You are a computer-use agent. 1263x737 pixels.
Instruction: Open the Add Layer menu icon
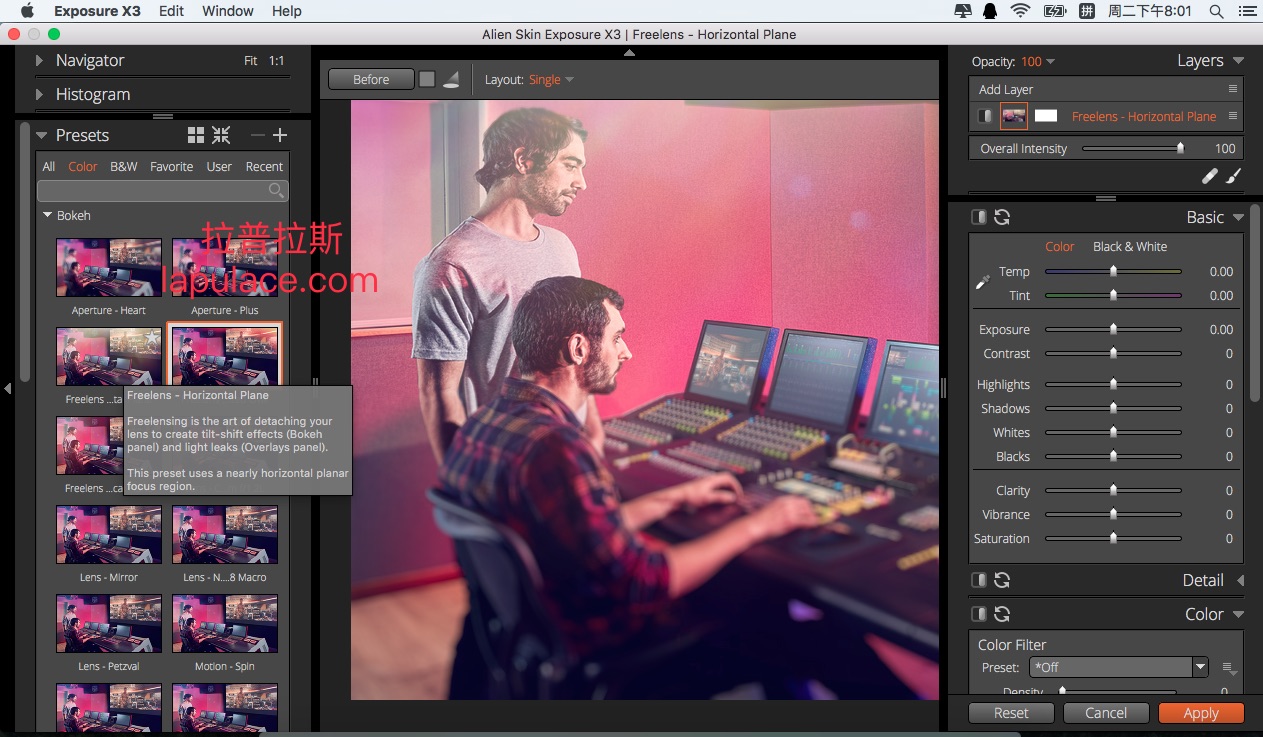pyautogui.click(x=1233, y=89)
